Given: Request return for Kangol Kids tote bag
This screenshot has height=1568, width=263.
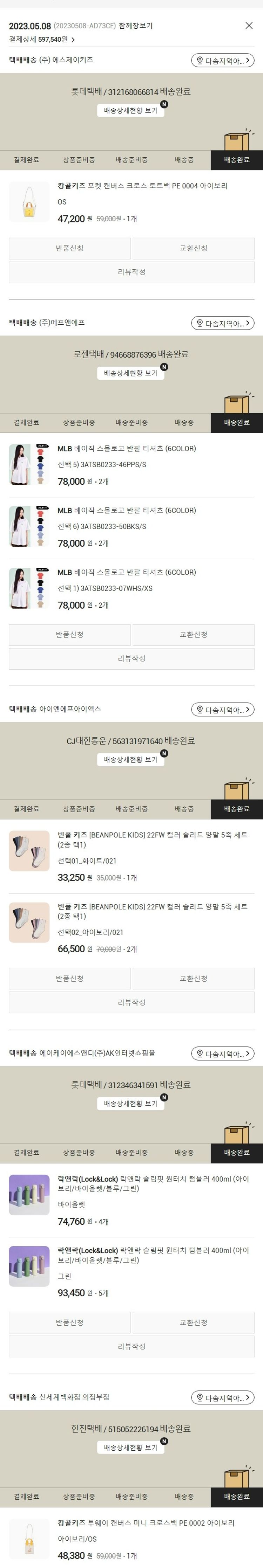Looking at the screenshot, I should coord(69,248).
